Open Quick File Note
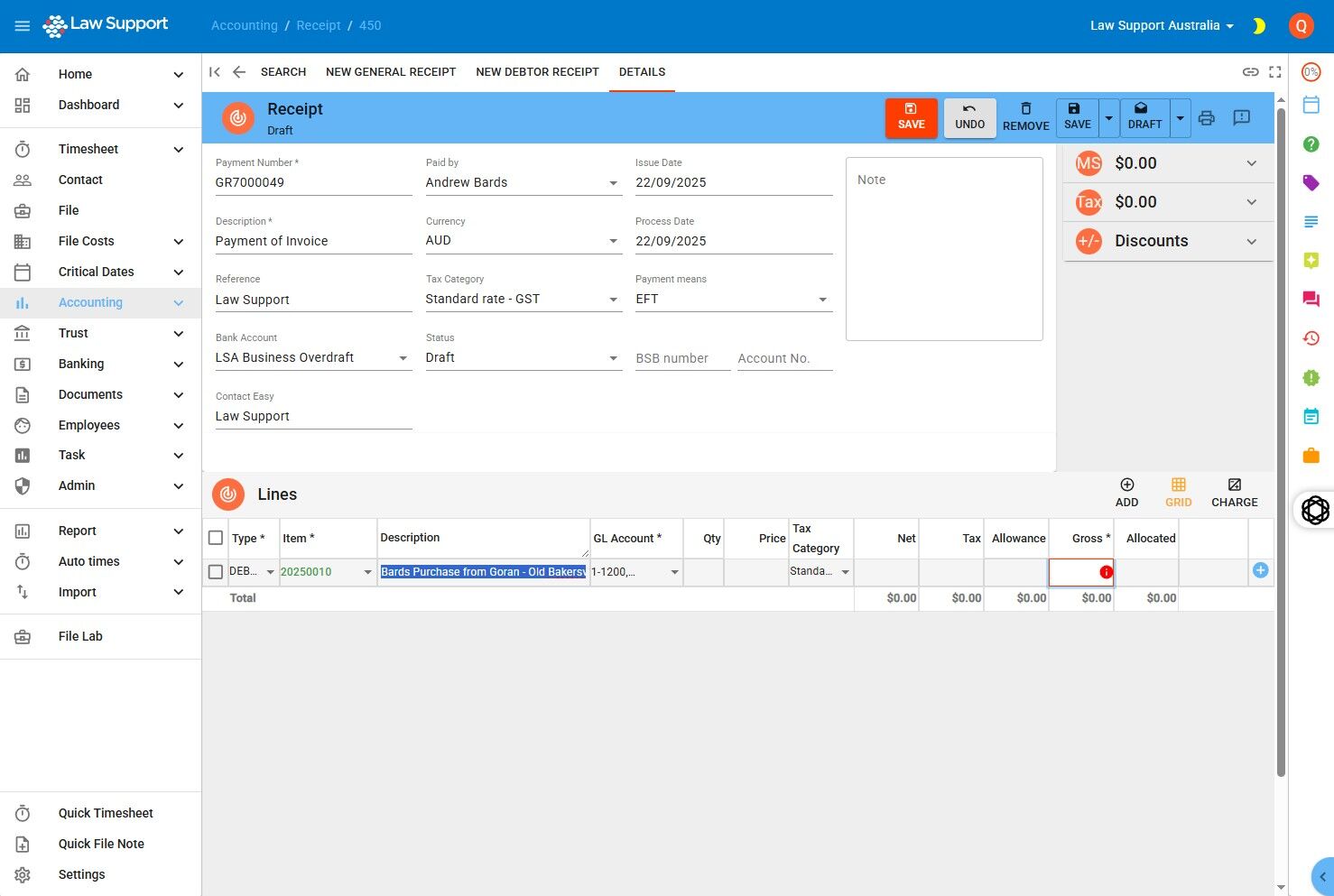Viewport: 1334px width, 896px height. point(101,845)
